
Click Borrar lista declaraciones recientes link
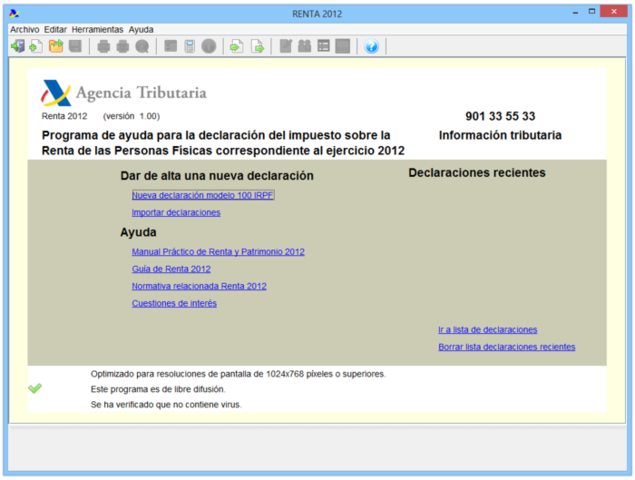[507, 347]
